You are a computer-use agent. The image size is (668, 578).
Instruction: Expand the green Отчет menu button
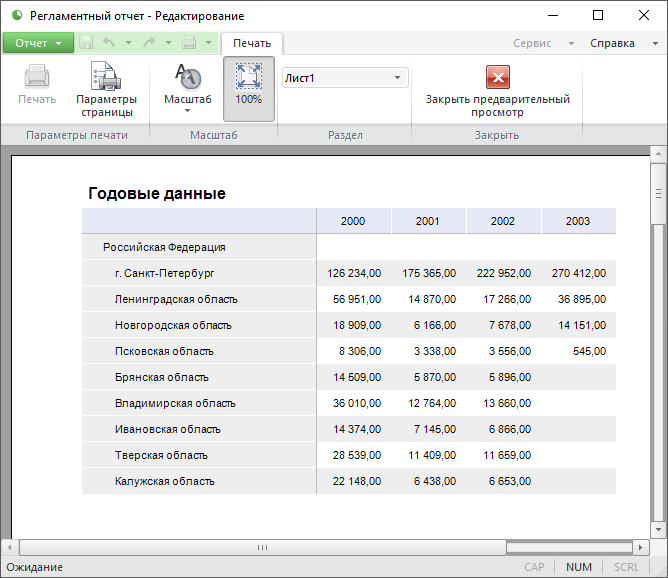click(38, 43)
